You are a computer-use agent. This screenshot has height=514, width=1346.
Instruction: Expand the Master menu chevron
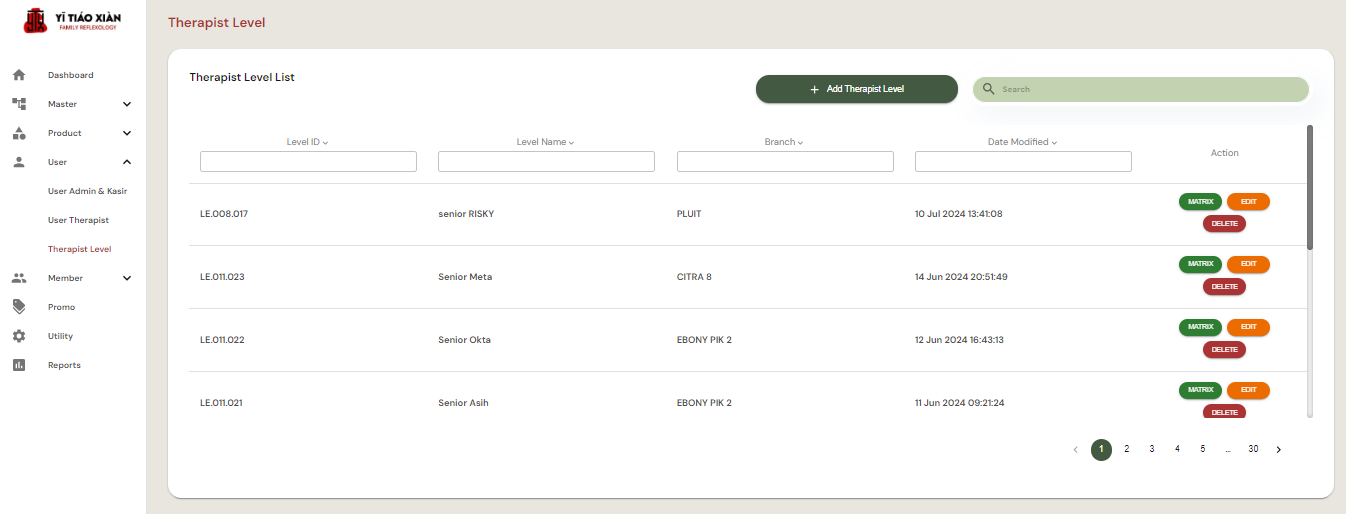(127, 104)
